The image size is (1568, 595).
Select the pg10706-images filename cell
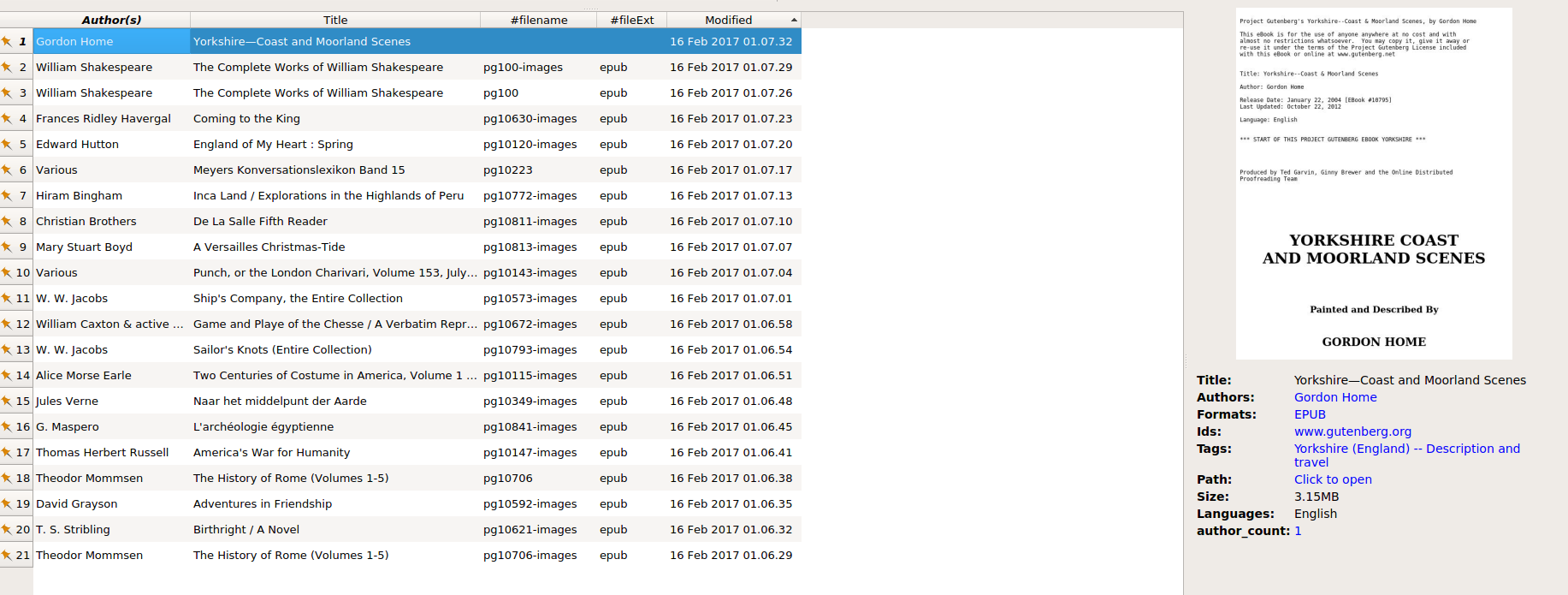click(539, 555)
